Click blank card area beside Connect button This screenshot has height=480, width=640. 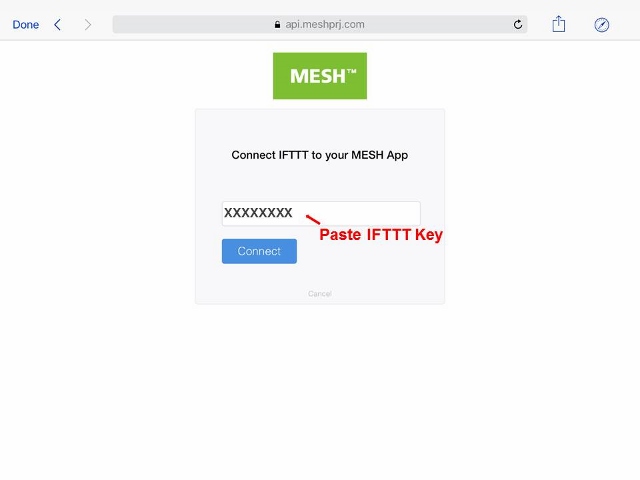(367, 261)
